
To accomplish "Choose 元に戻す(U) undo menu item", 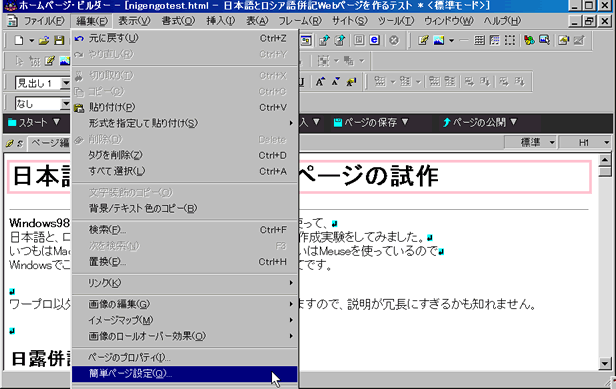I will click(x=185, y=39).
